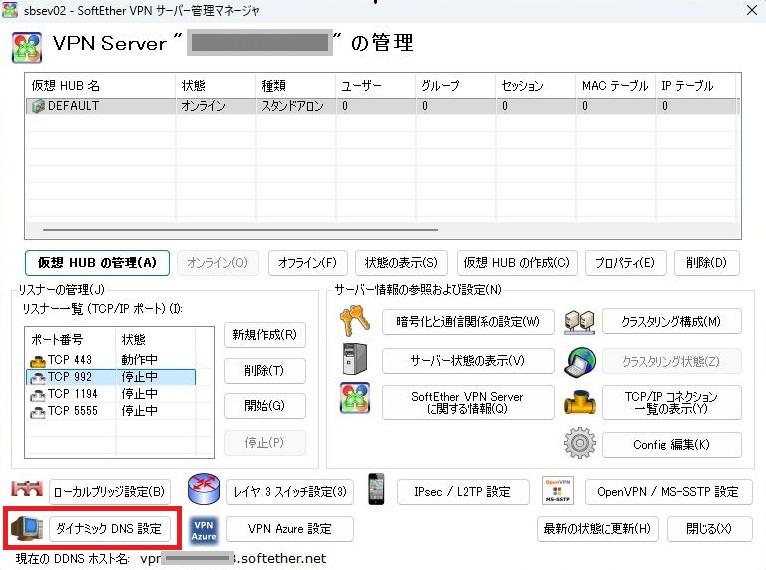
Task: Click the yellow pipe TCP/IP connection icon
Action: [579, 402]
